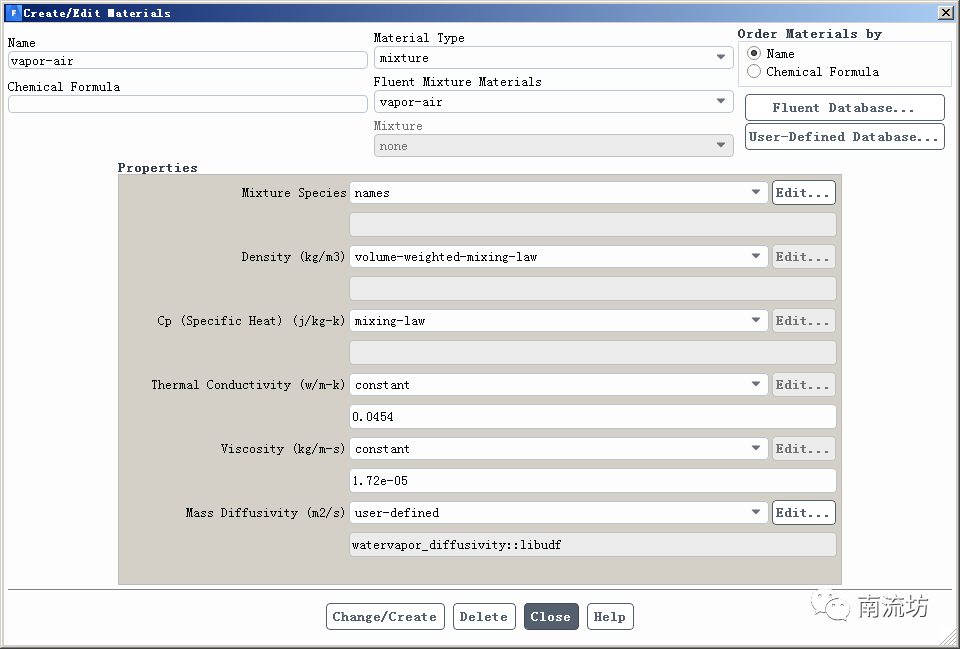Viewport: 960px width, 649px height.
Task: Expand Thermal Conductivity method dropdown
Action: tap(558, 385)
